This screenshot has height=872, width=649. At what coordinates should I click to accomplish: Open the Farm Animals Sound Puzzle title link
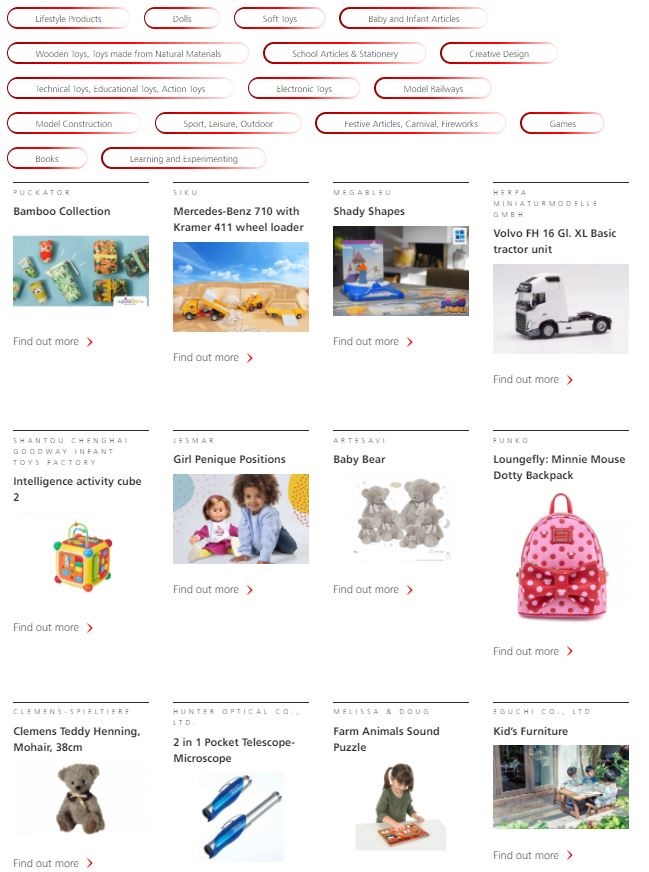click(387, 739)
